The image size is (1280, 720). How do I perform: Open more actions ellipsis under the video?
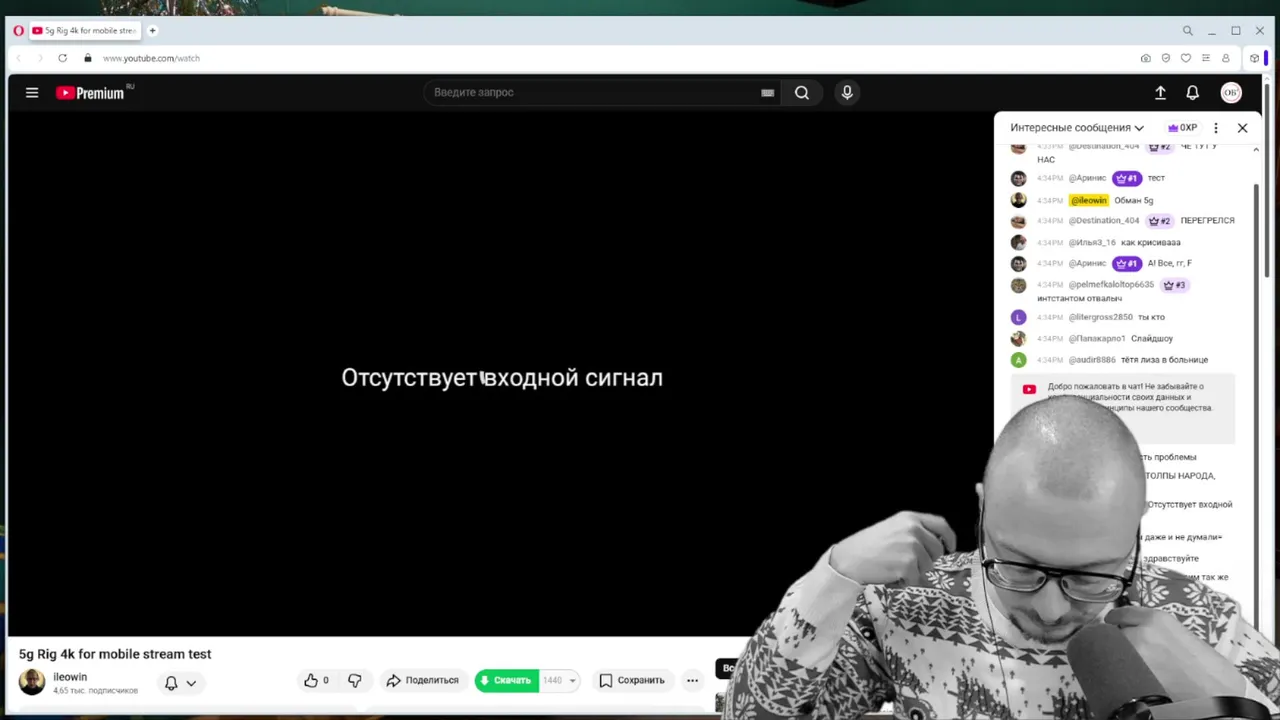(692, 680)
